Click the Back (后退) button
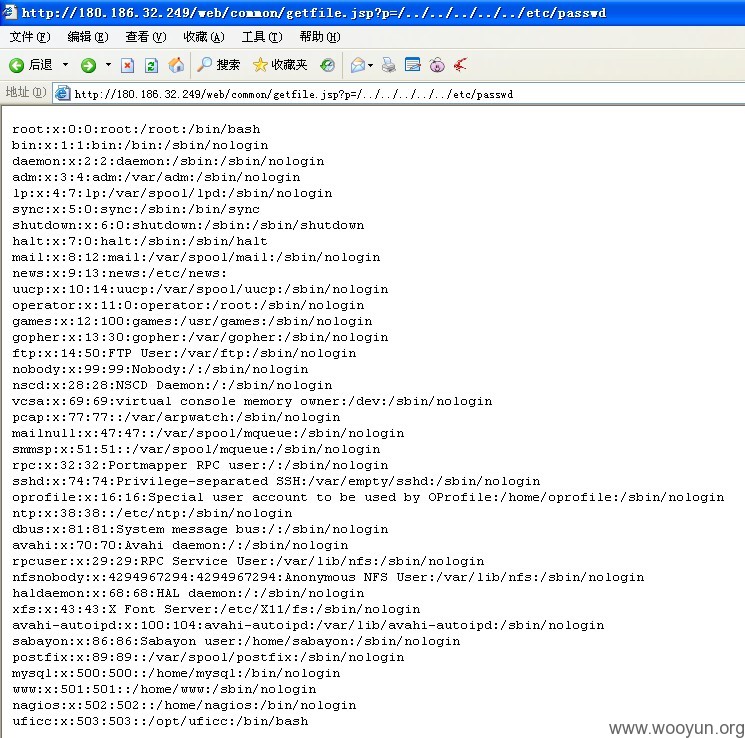 click(x=31, y=65)
